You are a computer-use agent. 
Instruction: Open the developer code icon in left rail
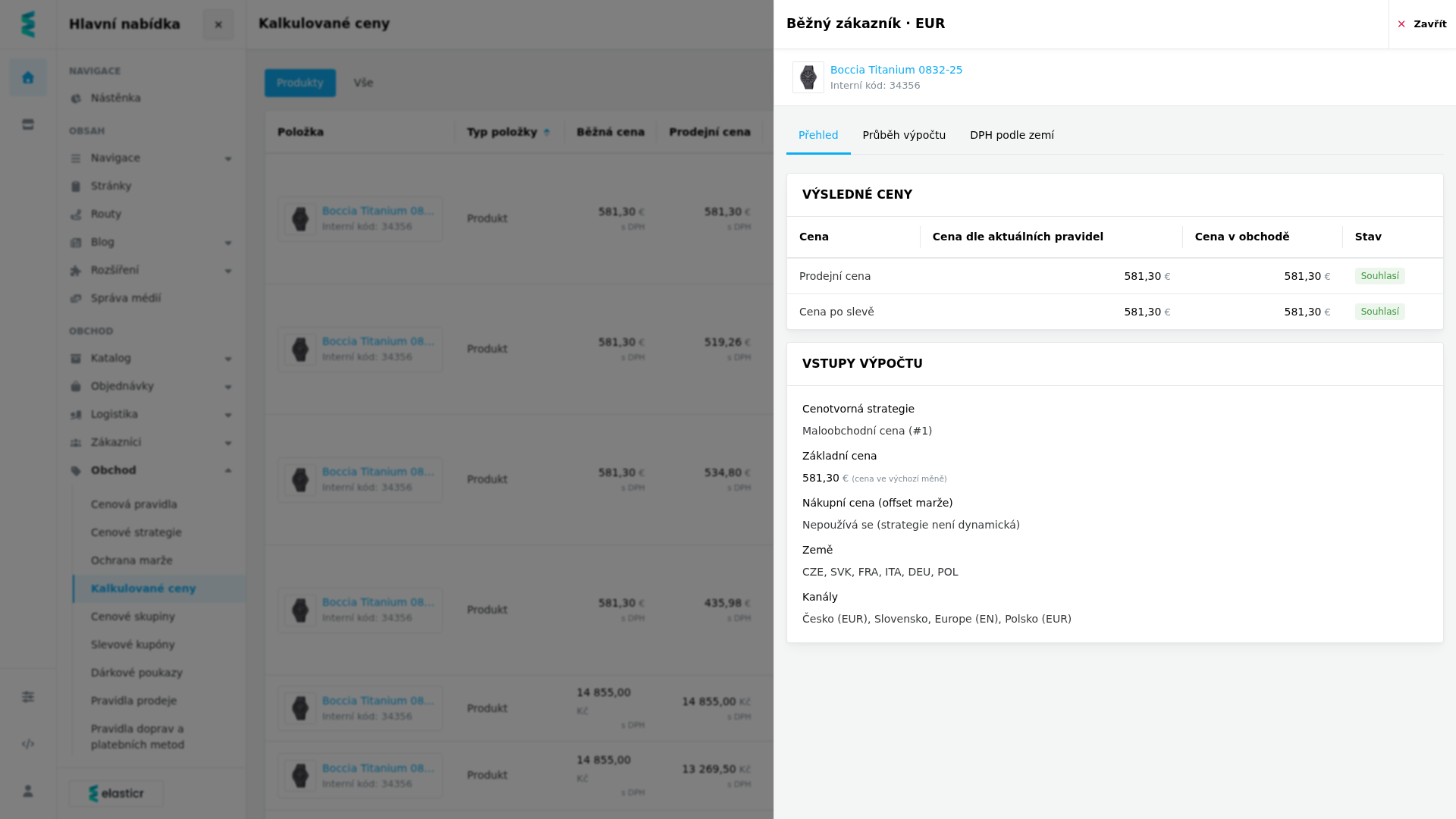[x=28, y=744]
